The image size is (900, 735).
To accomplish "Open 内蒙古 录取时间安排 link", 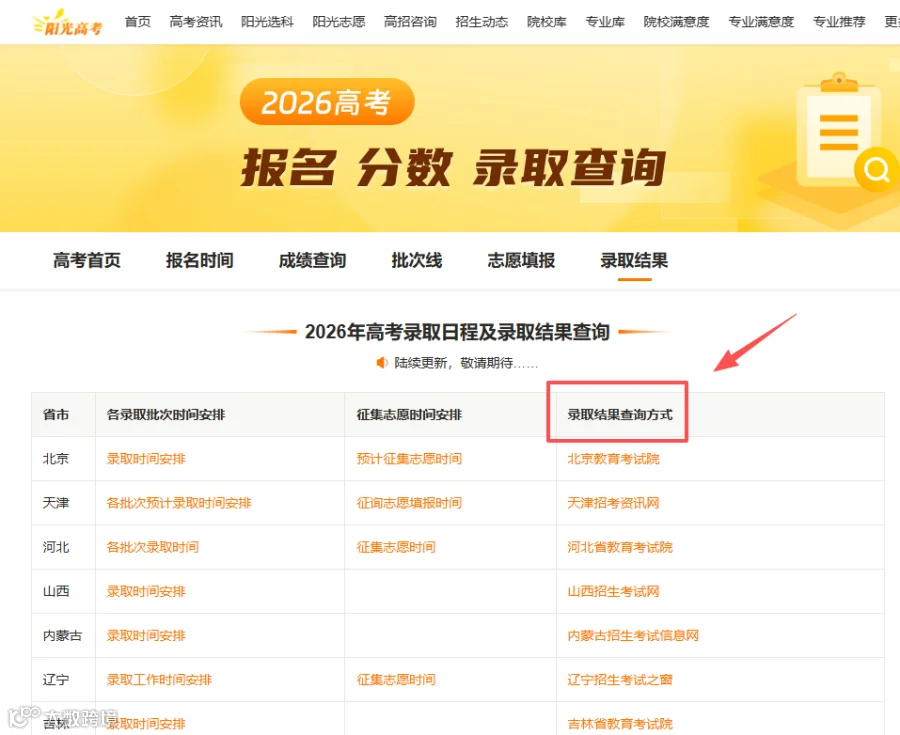I will pos(146,635).
